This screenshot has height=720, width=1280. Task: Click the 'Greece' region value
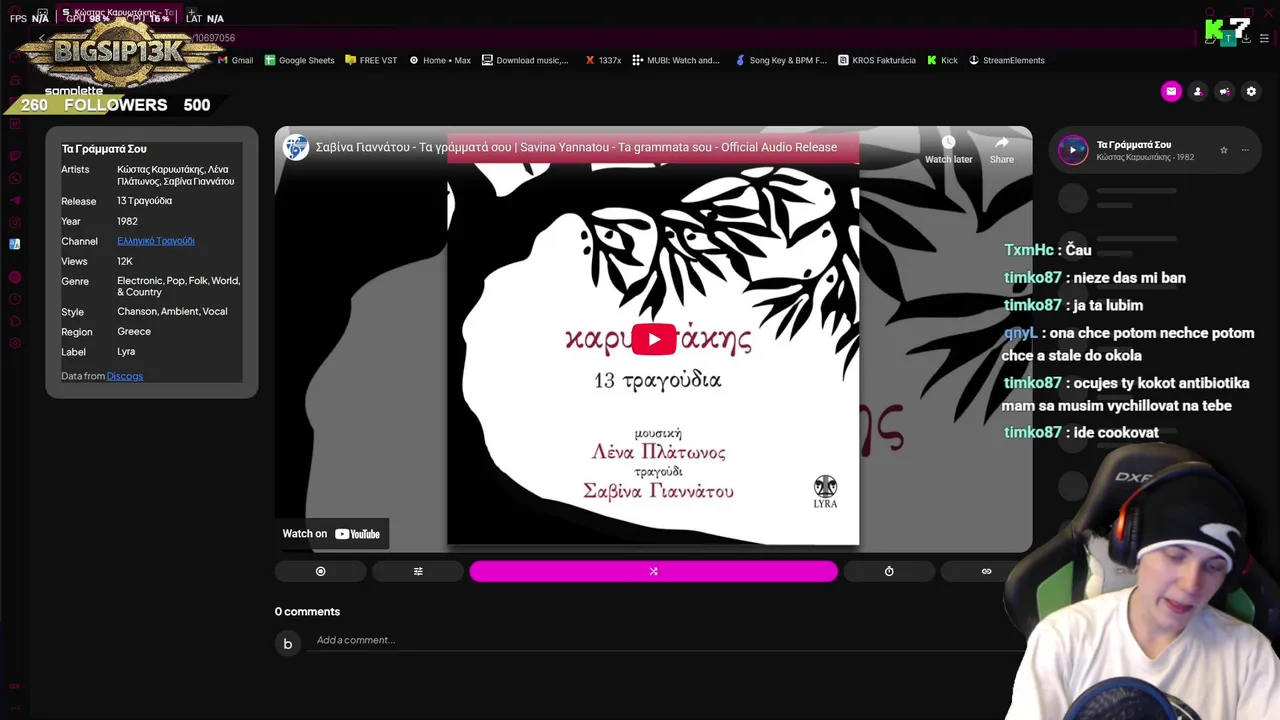[x=134, y=332]
